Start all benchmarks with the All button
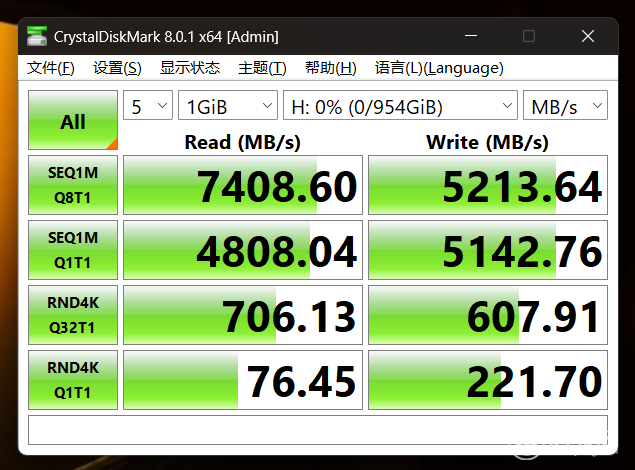The height and width of the screenshot is (470, 635). tap(73, 120)
